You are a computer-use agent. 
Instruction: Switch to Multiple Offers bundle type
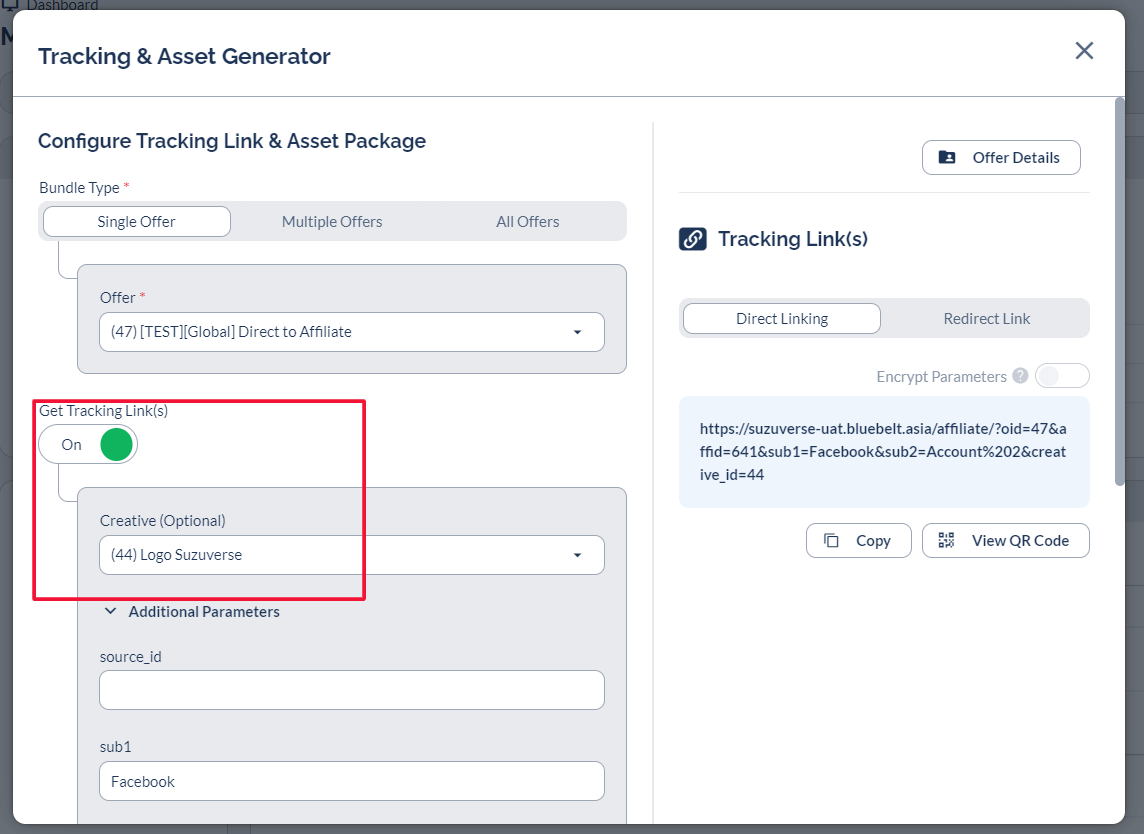point(332,222)
